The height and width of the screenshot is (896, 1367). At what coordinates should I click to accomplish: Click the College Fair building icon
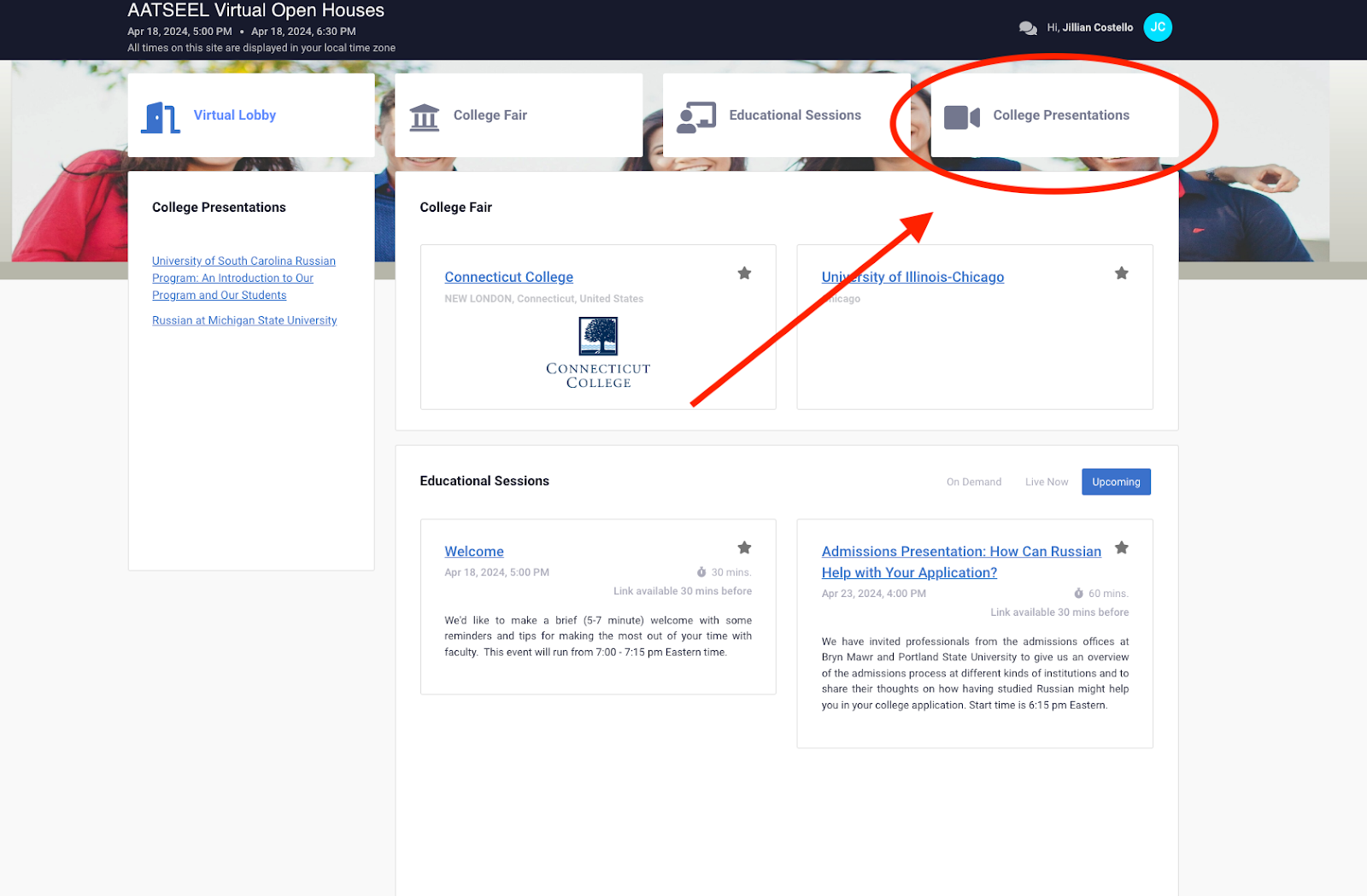[x=424, y=117]
